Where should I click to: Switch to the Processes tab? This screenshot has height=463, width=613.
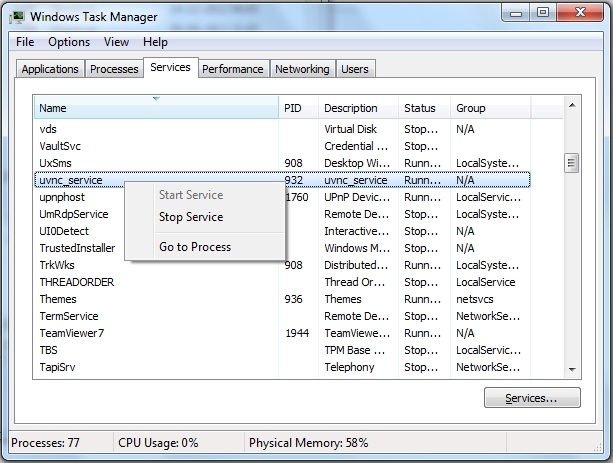pos(114,69)
